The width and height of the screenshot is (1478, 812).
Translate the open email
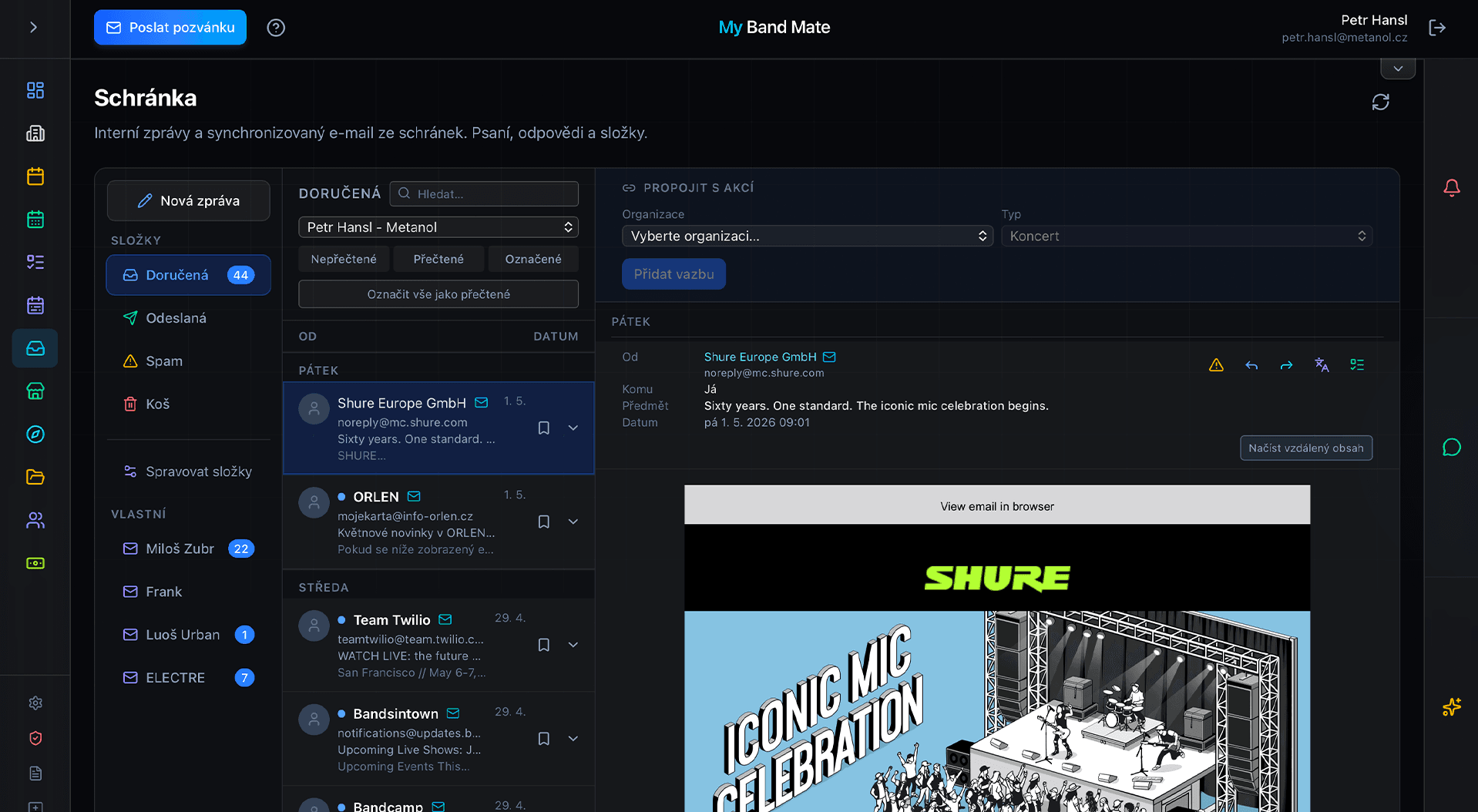point(1322,365)
